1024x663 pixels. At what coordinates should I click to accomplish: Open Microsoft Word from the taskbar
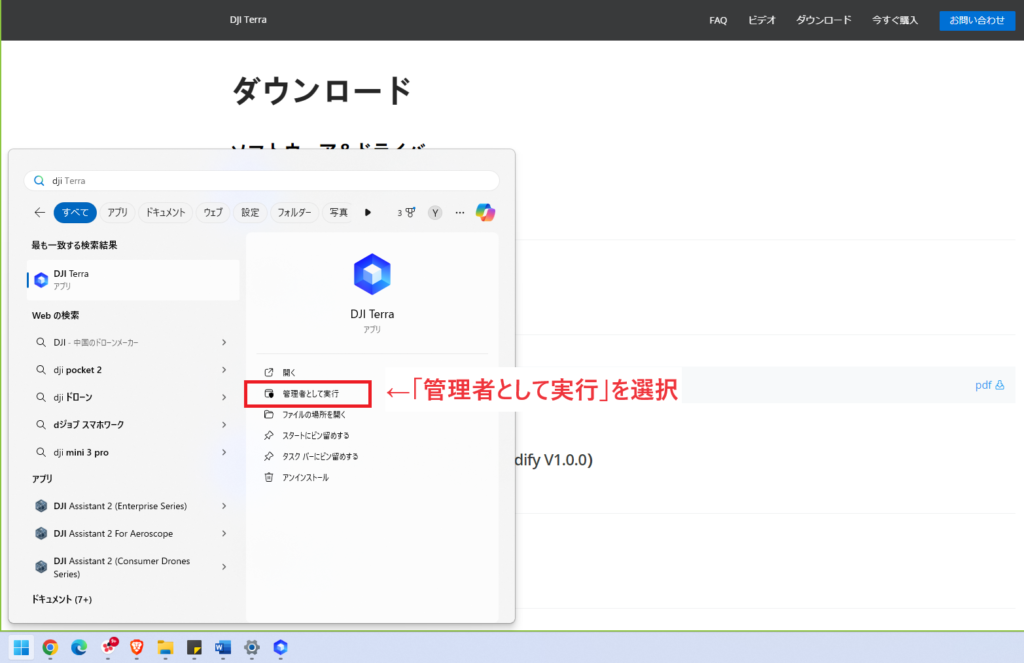click(x=223, y=647)
